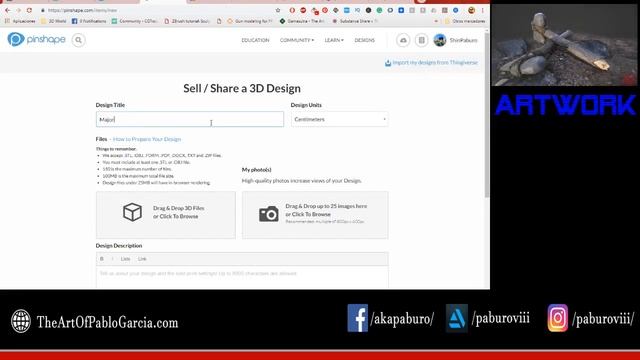Open the 3D World bookmark folder
Image resolution: width=640 pixels, height=360 pixels.
pyautogui.click(x=53, y=21)
